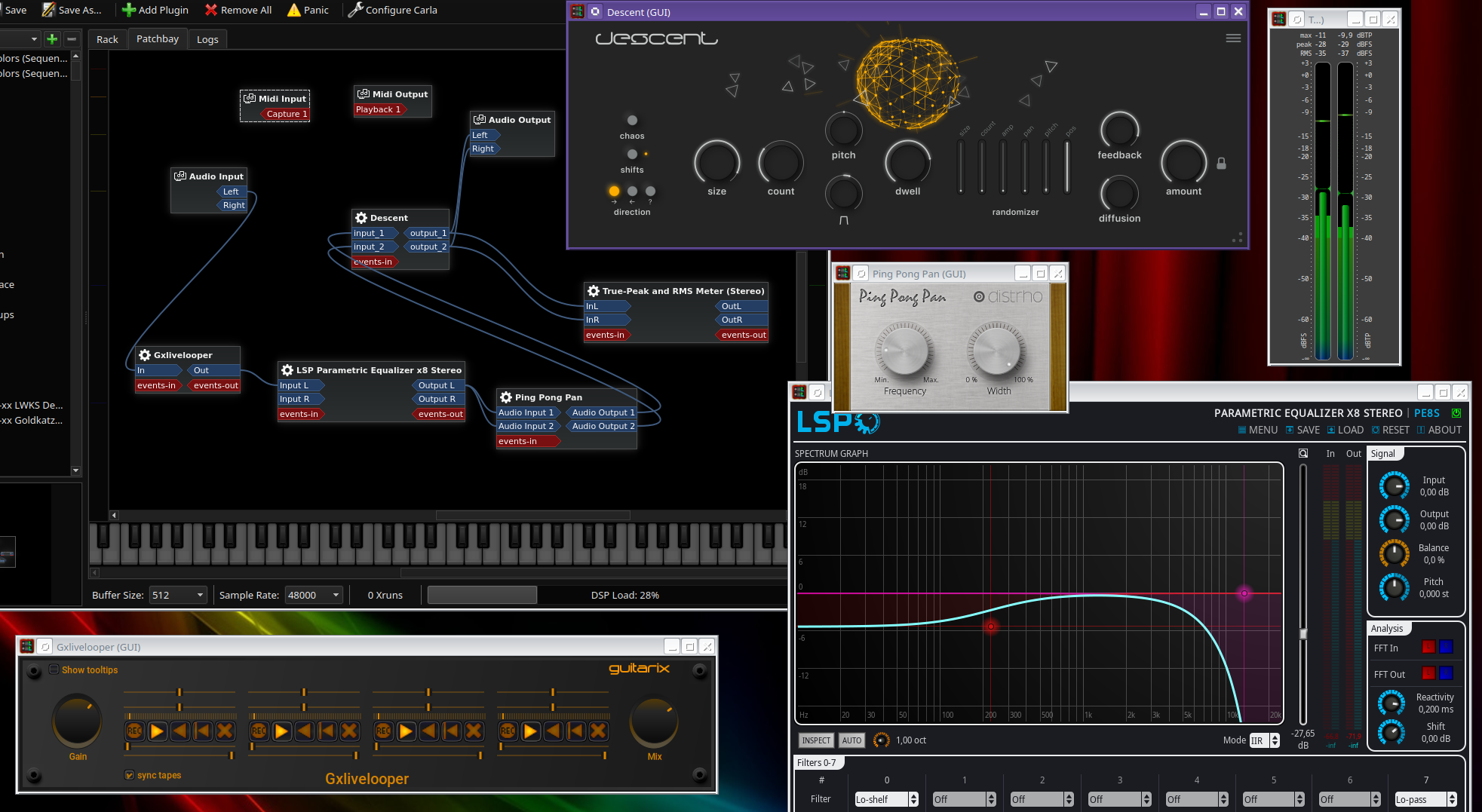Open the Sample Rate dropdown
Viewport: 1482px width, 812px height.
[314, 595]
